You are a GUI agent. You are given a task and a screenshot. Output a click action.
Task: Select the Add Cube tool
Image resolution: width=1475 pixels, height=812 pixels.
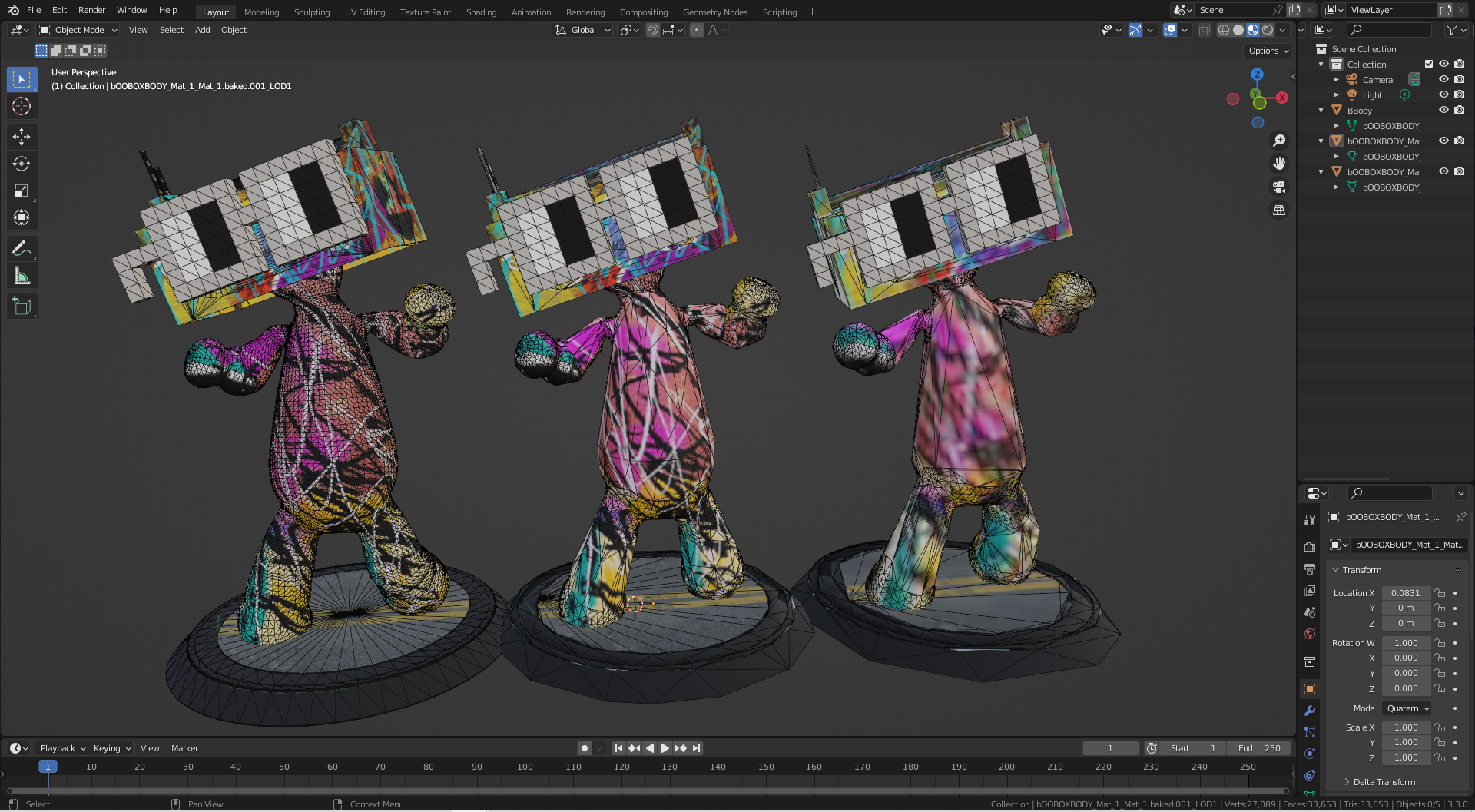[x=22, y=306]
